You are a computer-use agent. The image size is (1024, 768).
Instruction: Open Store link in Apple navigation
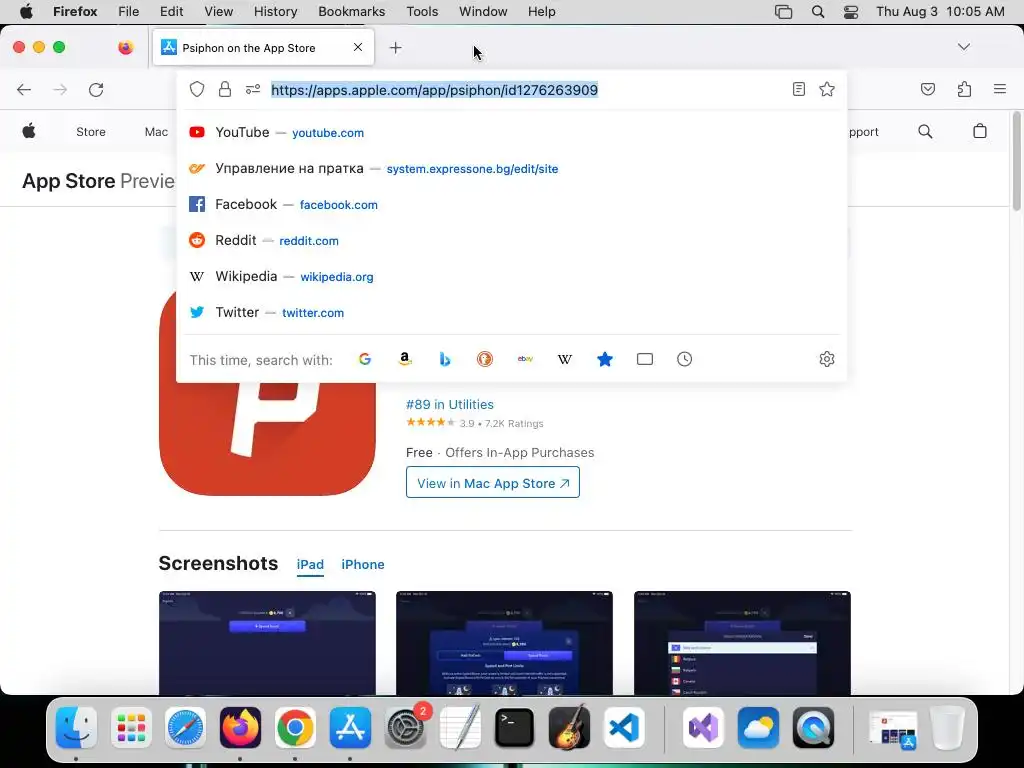point(91,132)
